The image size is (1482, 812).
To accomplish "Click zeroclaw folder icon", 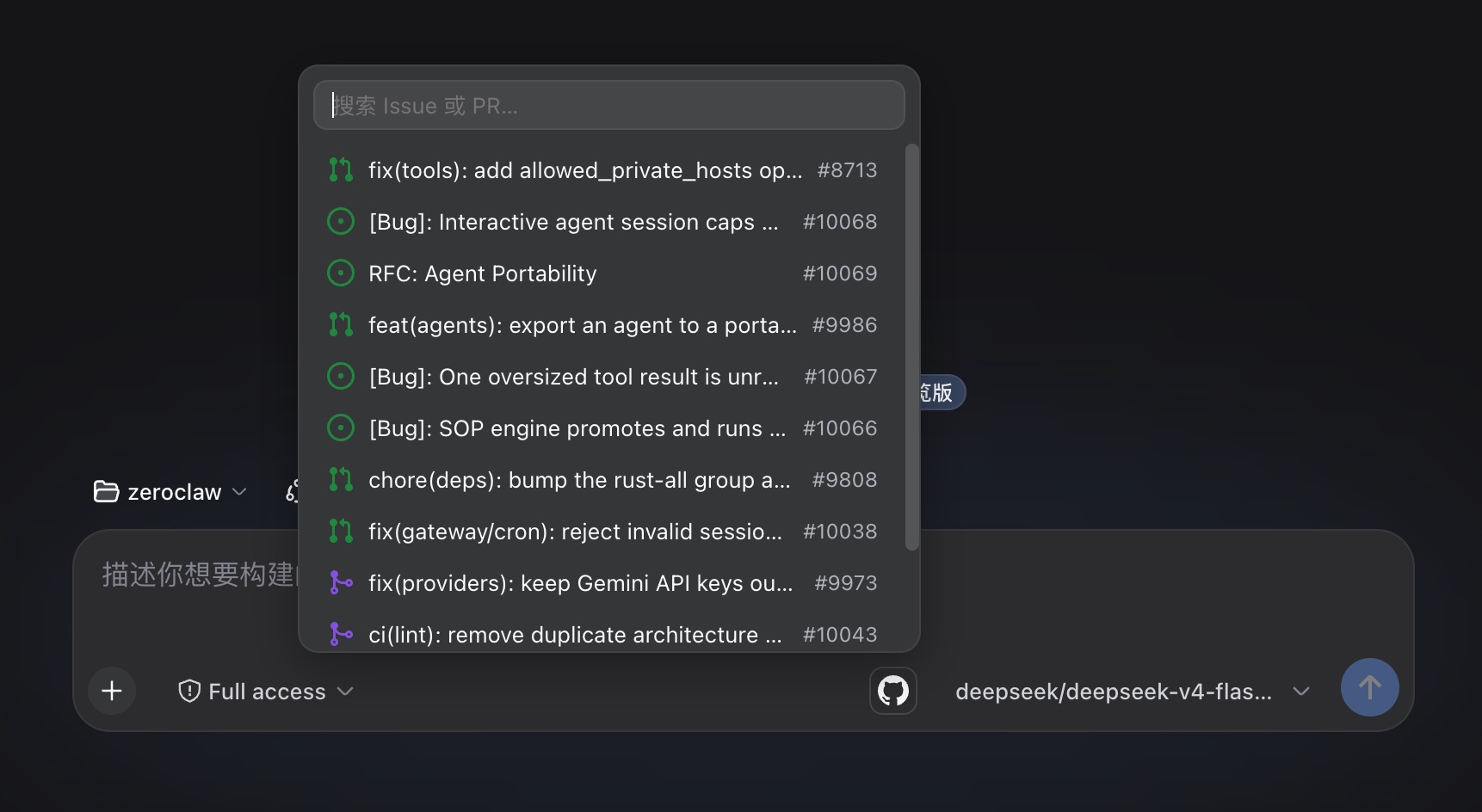I will 106,491.
